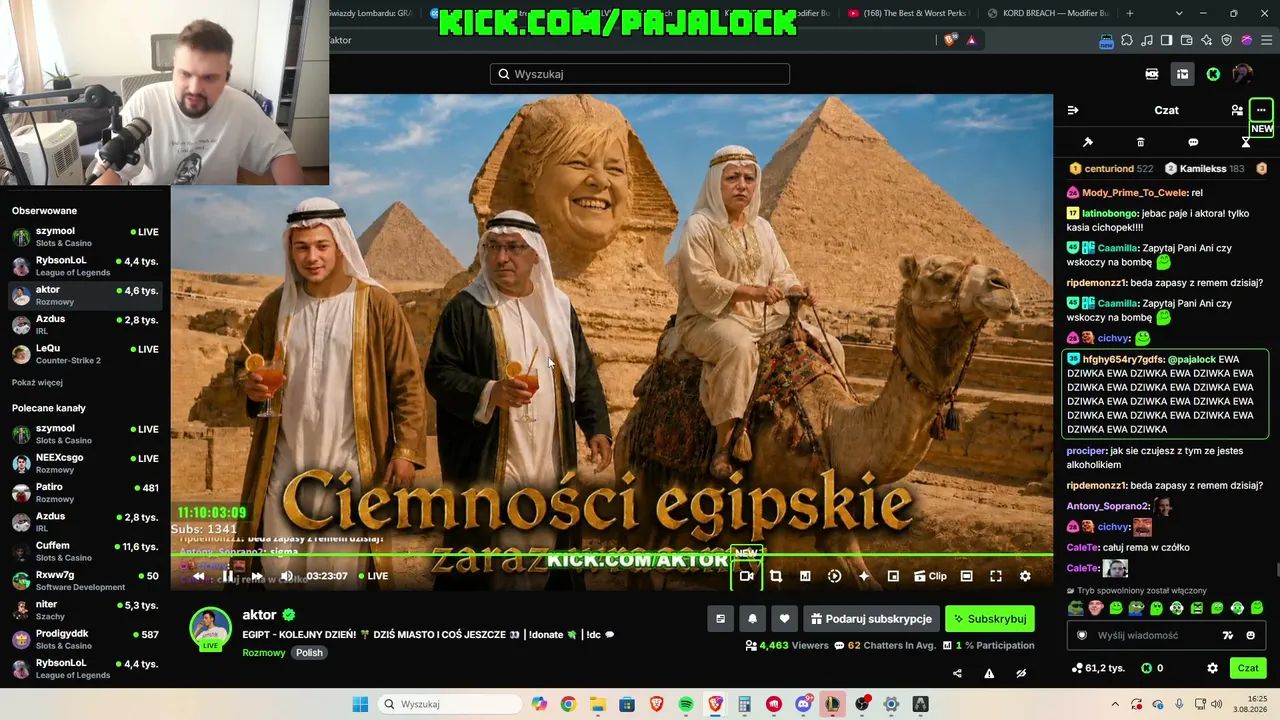Click the MOK icon in Kick header
The height and width of the screenshot is (720, 1280).
[x=1152, y=74]
